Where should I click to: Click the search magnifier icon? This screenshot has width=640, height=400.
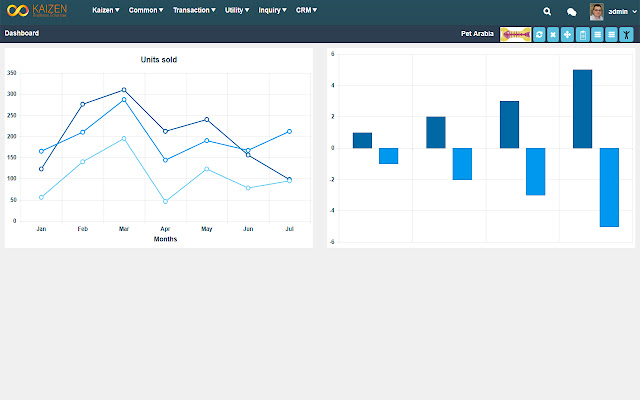click(x=547, y=11)
